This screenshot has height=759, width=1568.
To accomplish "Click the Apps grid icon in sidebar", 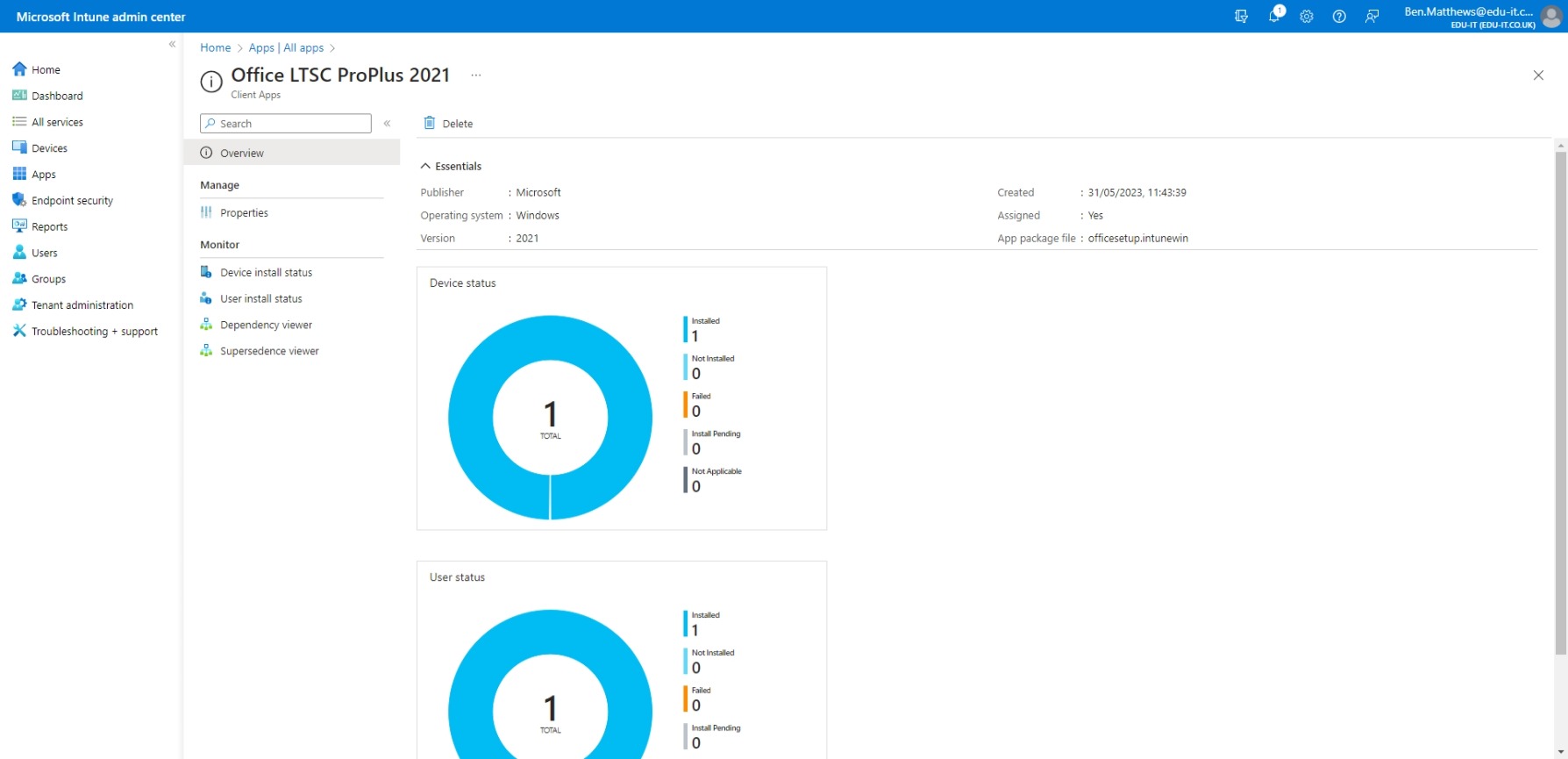I will [19, 174].
